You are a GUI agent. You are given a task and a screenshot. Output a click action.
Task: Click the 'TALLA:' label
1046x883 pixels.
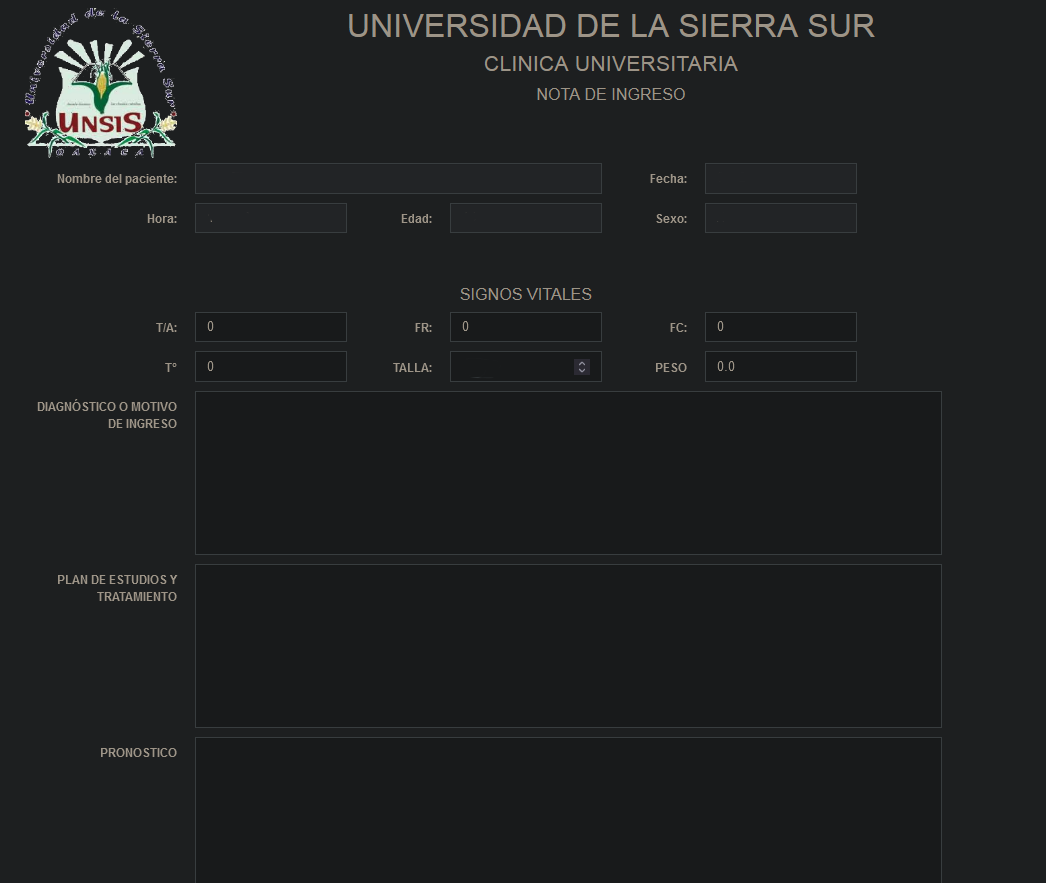[x=412, y=367]
